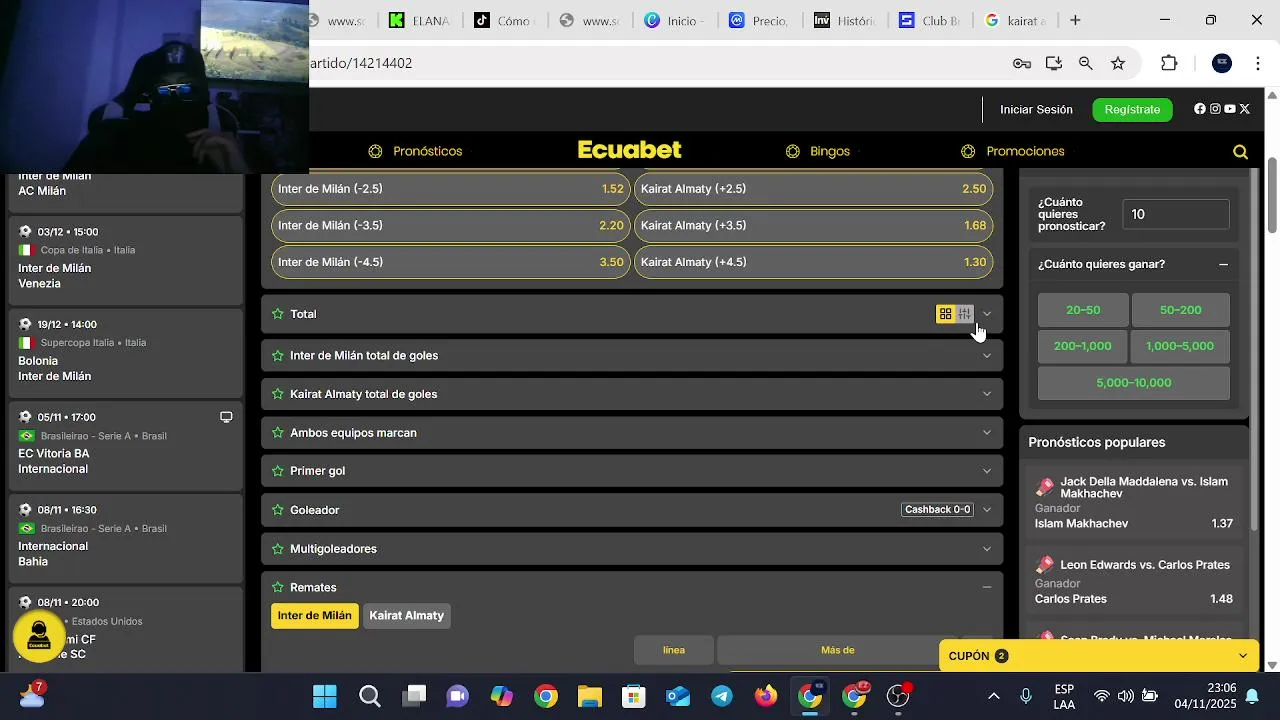This screenshot has width=1280, height=720.
Task: Expand Inter de Milán total de goles chevron
Action: tap(987, 356)
